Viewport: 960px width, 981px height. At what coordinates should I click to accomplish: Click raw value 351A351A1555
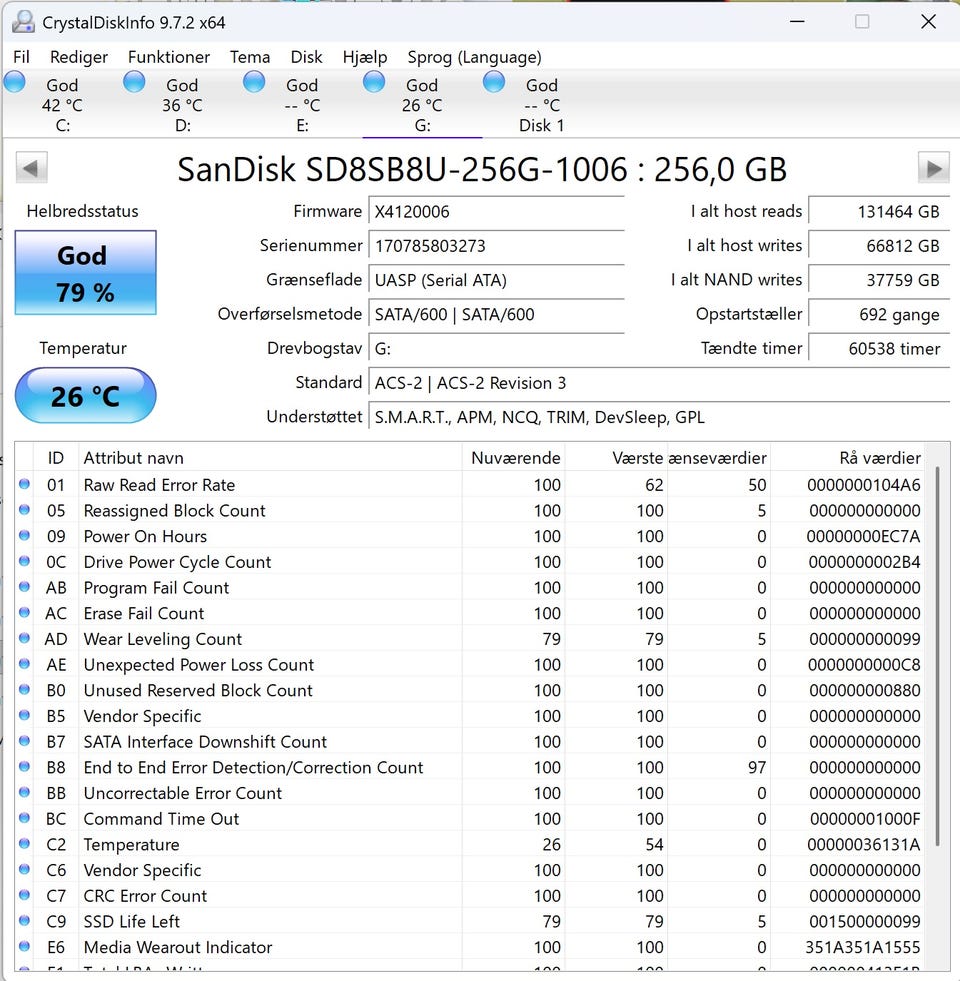[863, 947]
